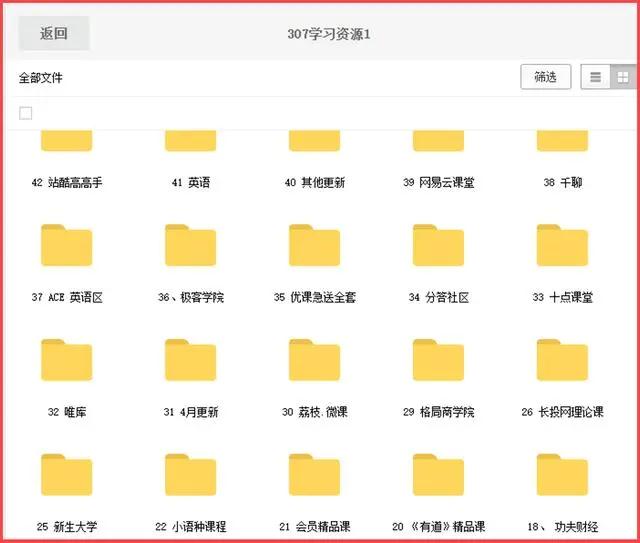Open folder 25 新生大学

(x=66, y=475)
